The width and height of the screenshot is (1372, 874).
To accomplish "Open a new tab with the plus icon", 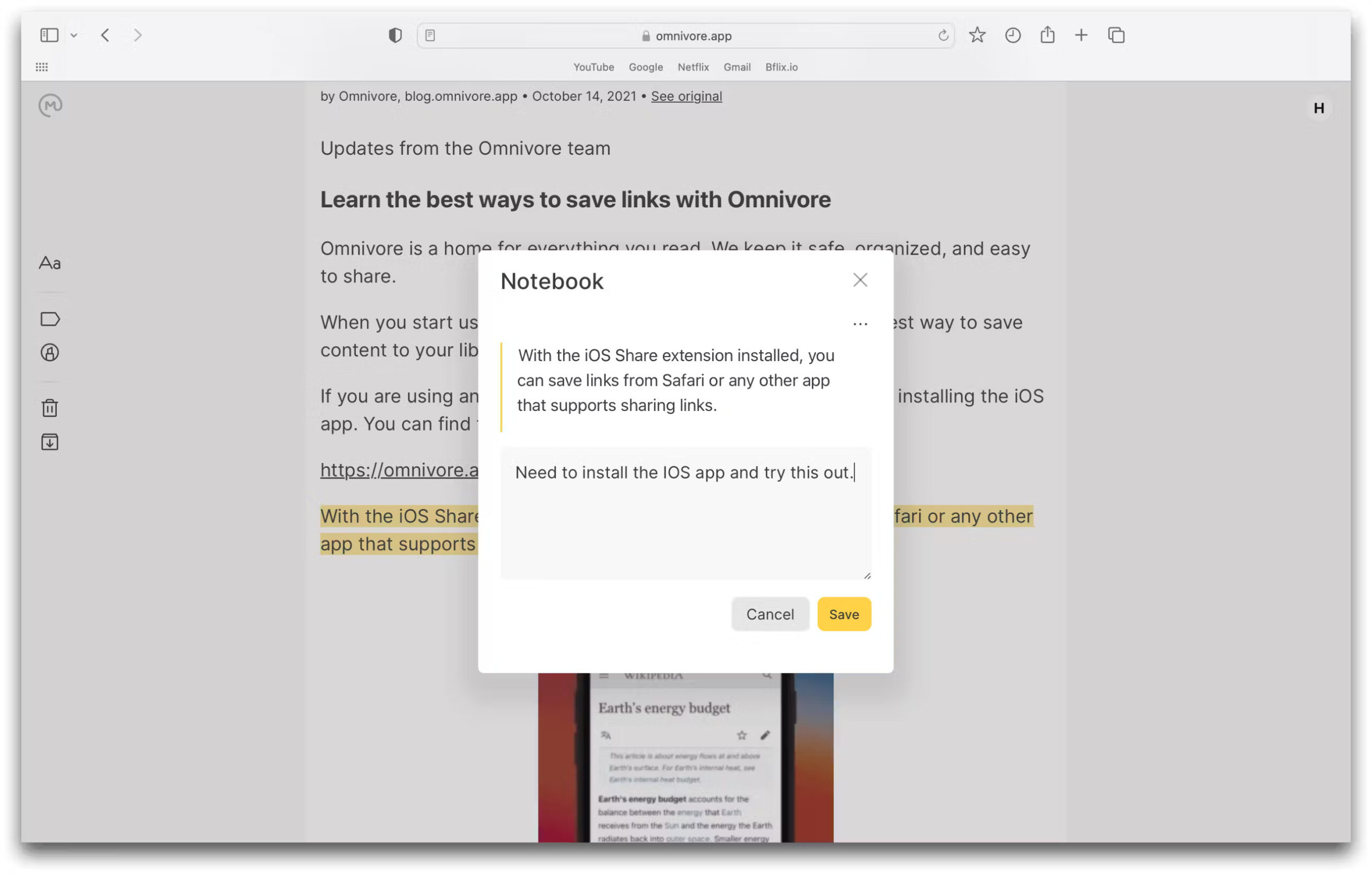I will click(1082, 35).
